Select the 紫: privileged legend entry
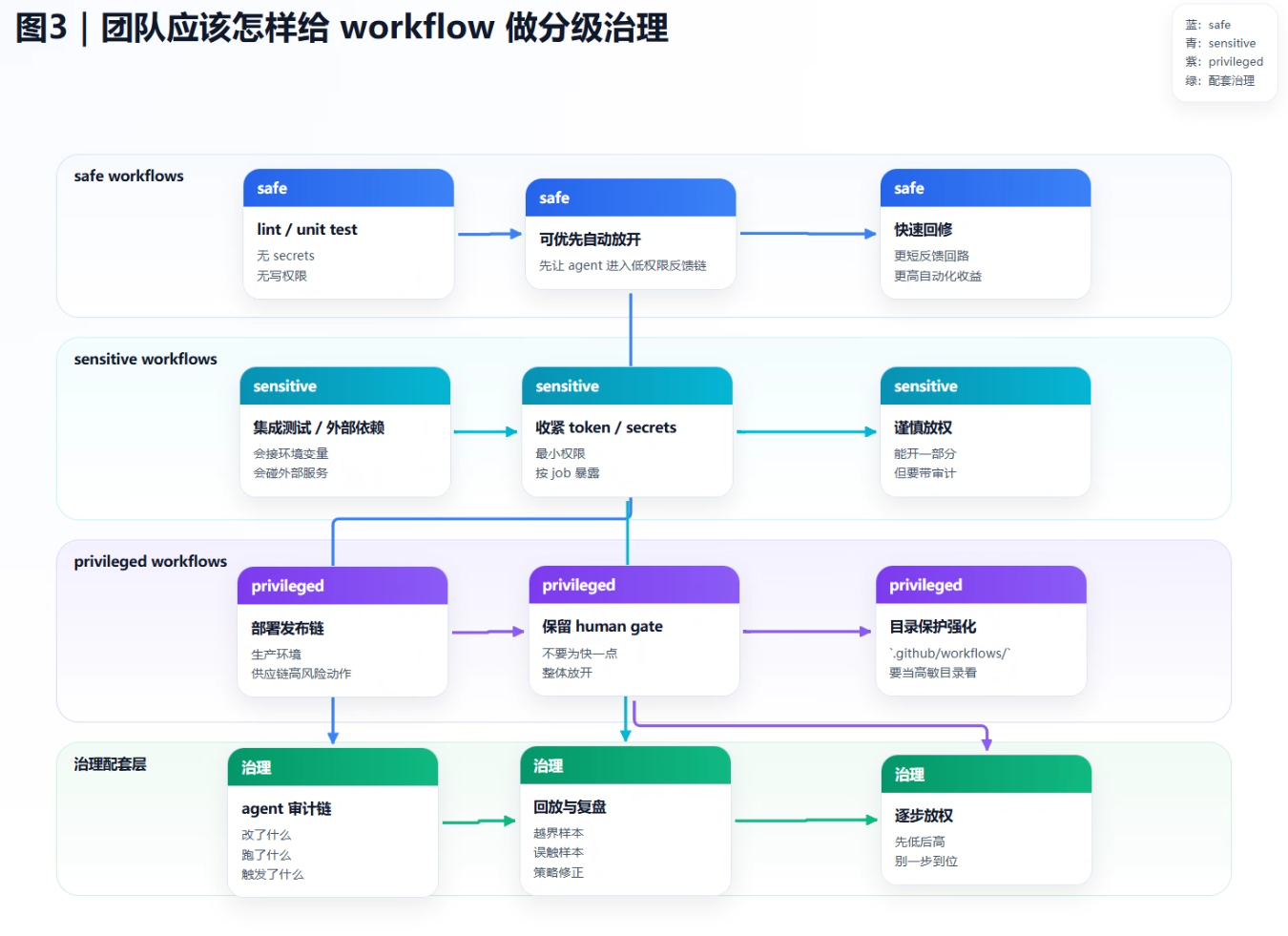Image resolution: width=1288 pixels, height=936 pixels. [1222, 61]
